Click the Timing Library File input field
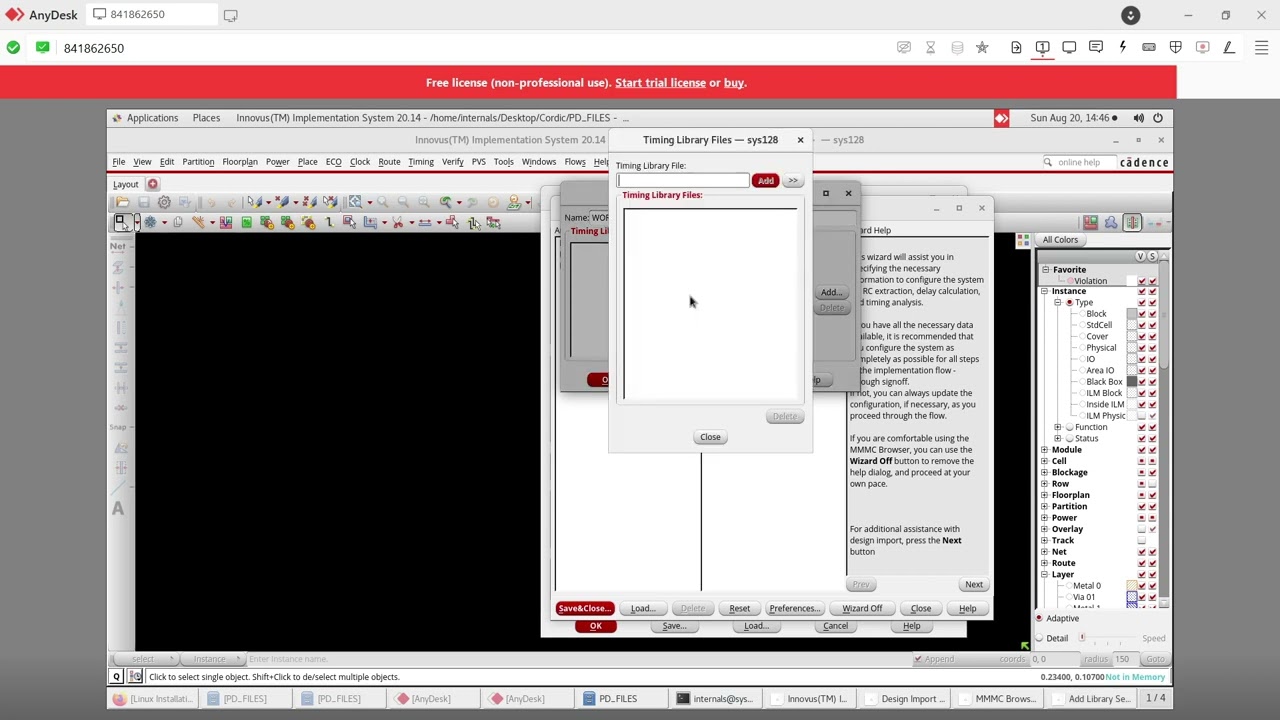This screenshot has height=720, width=1280. [x=683, y=181]
